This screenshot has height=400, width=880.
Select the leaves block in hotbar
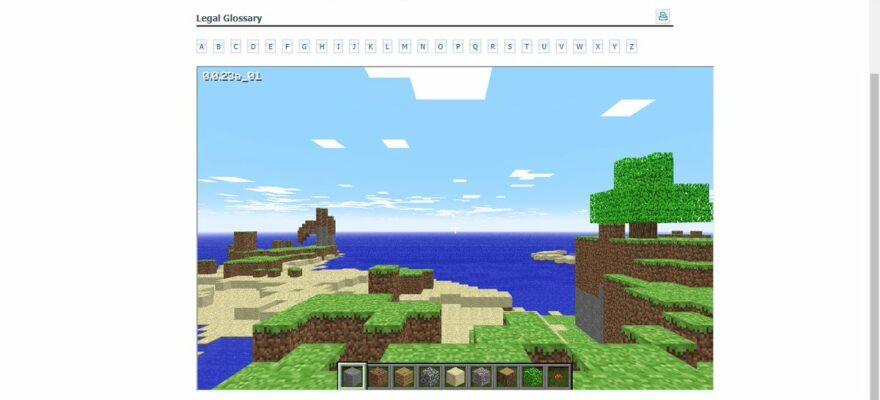click(533, 376)
